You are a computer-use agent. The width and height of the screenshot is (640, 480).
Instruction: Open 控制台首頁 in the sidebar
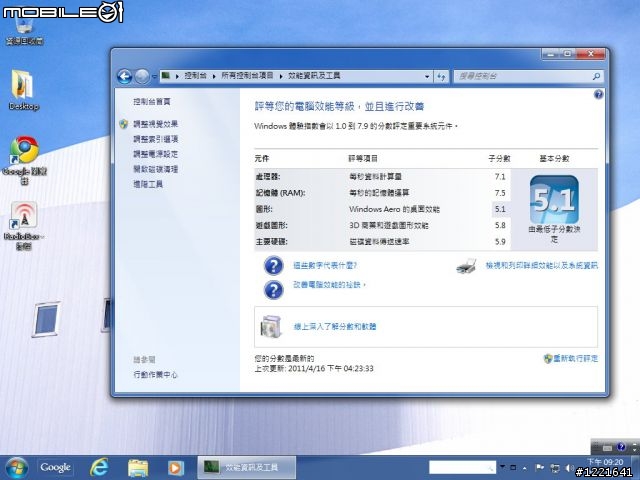tap(152, 102)
